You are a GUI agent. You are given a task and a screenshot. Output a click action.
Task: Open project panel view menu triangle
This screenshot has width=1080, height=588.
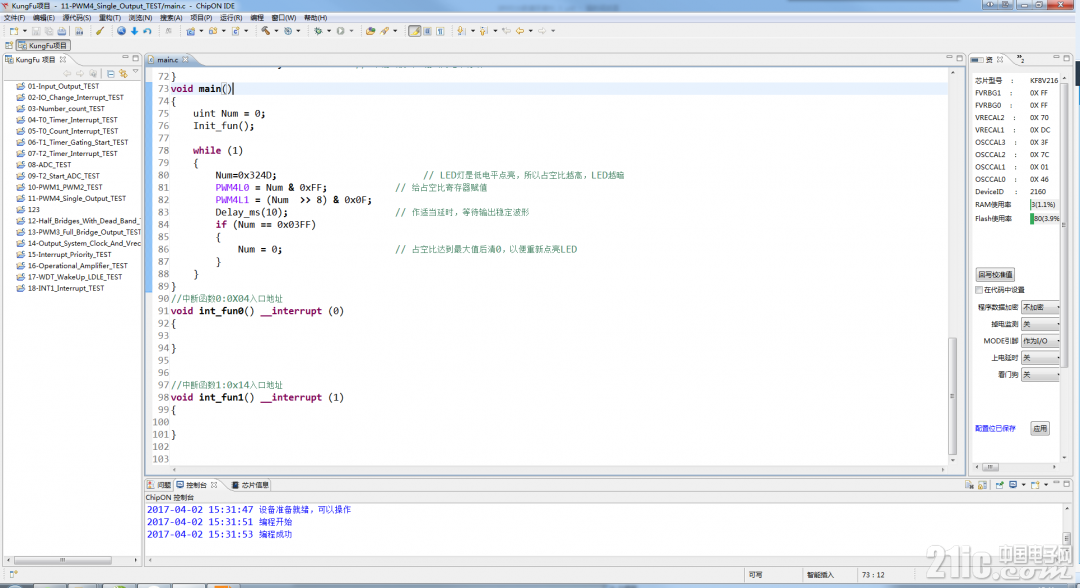pos(136,72)
